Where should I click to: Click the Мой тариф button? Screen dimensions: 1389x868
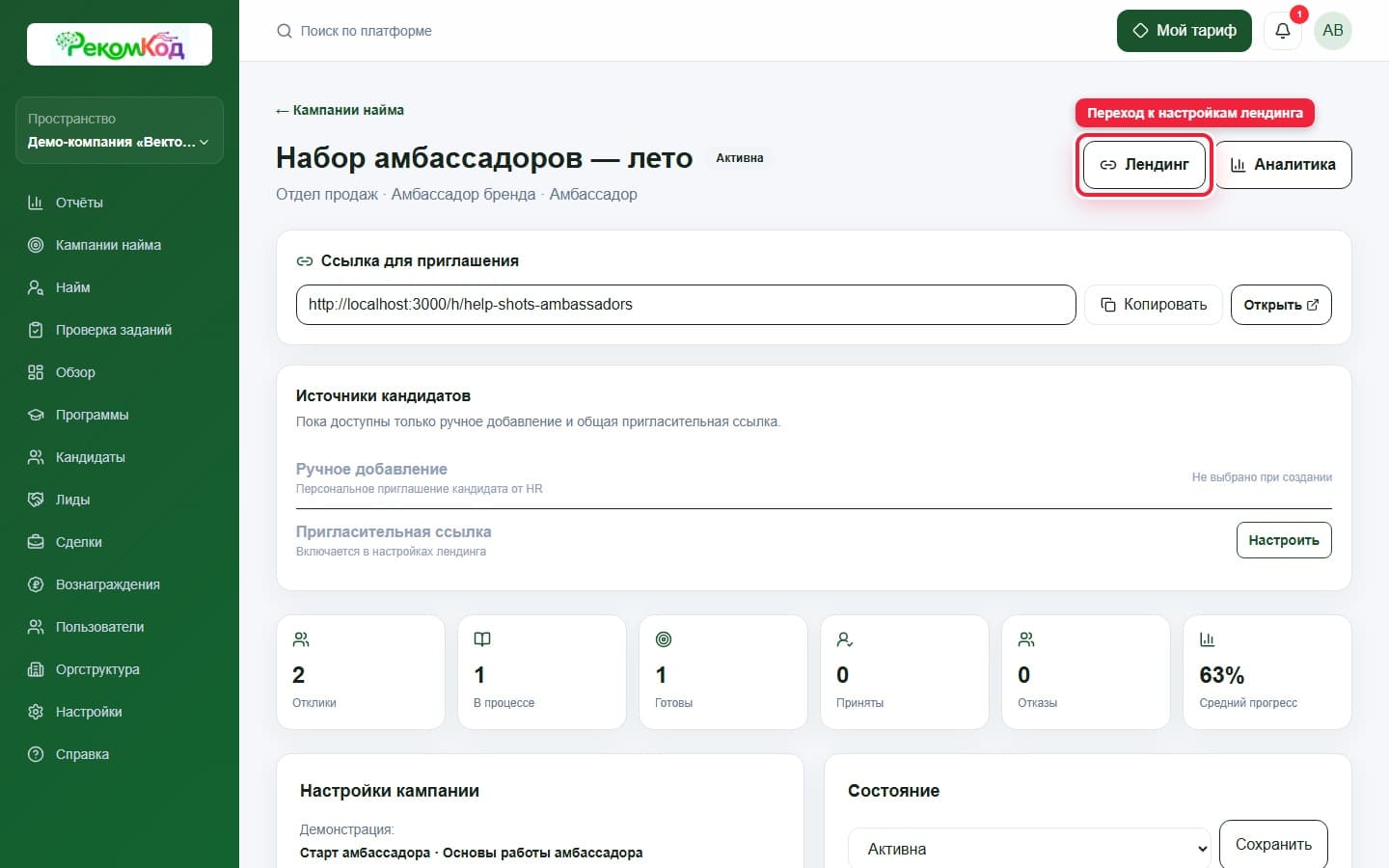point(1185,31)
